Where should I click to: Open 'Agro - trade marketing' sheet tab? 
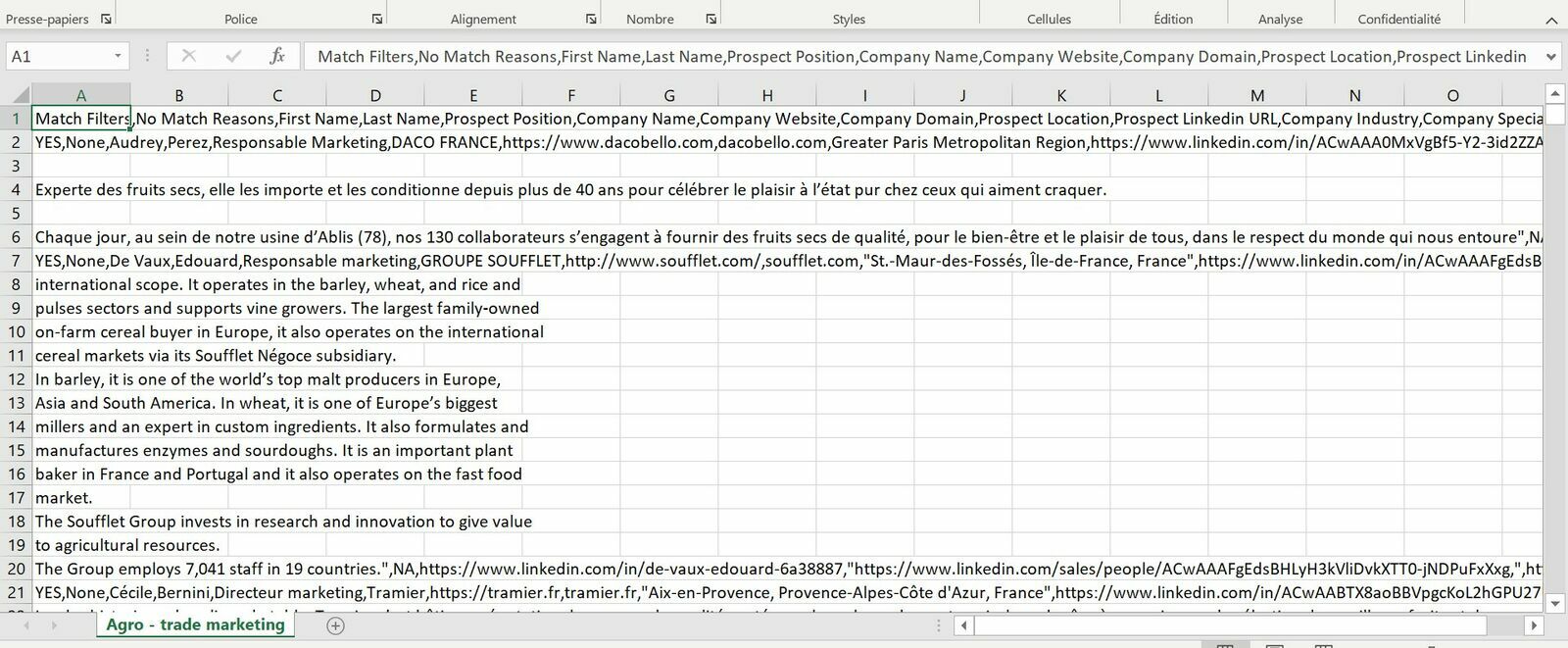pyautogui.click(x=195, y=624)
